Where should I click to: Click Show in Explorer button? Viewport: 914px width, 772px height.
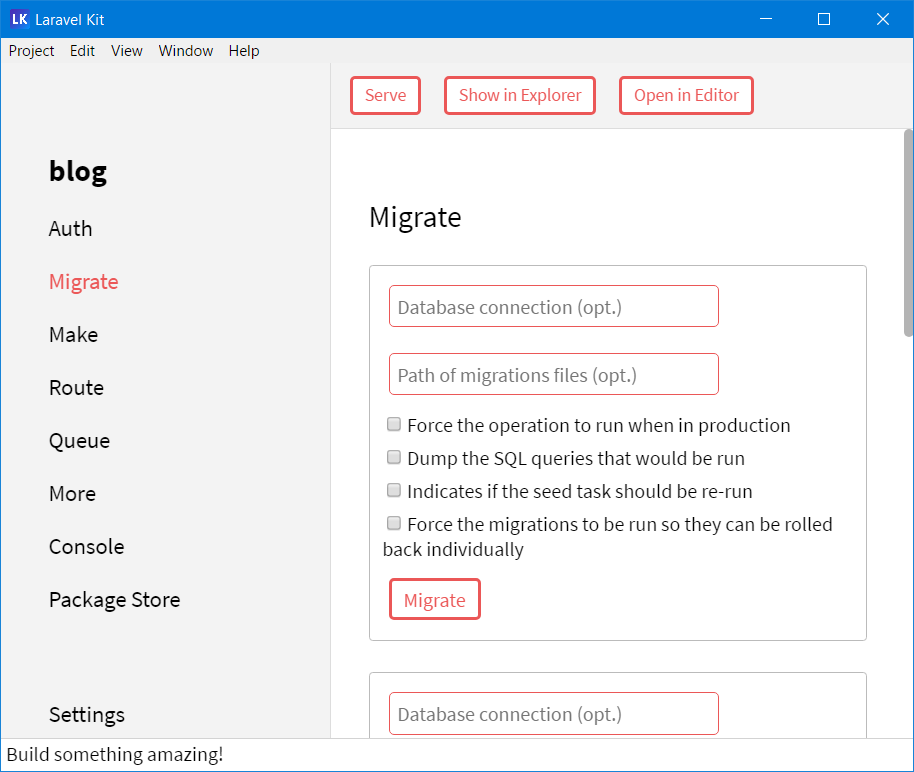520,96
